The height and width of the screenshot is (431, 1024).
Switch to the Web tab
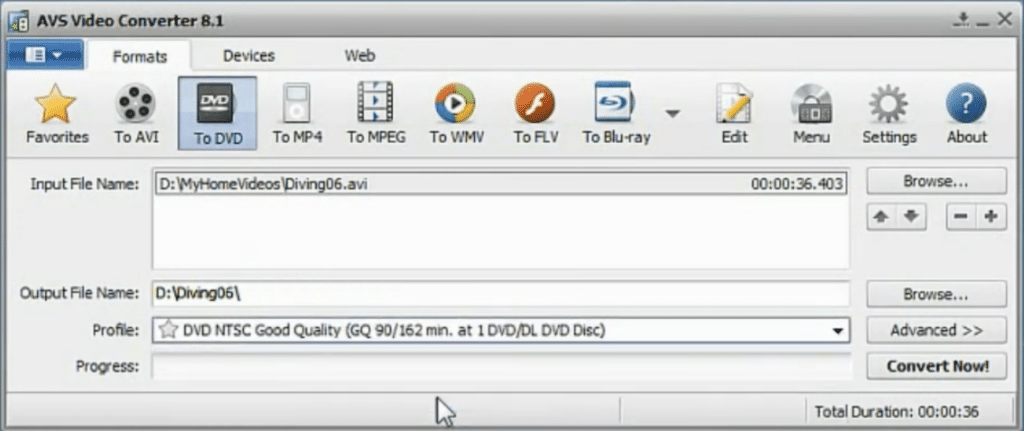click(360, 56)
